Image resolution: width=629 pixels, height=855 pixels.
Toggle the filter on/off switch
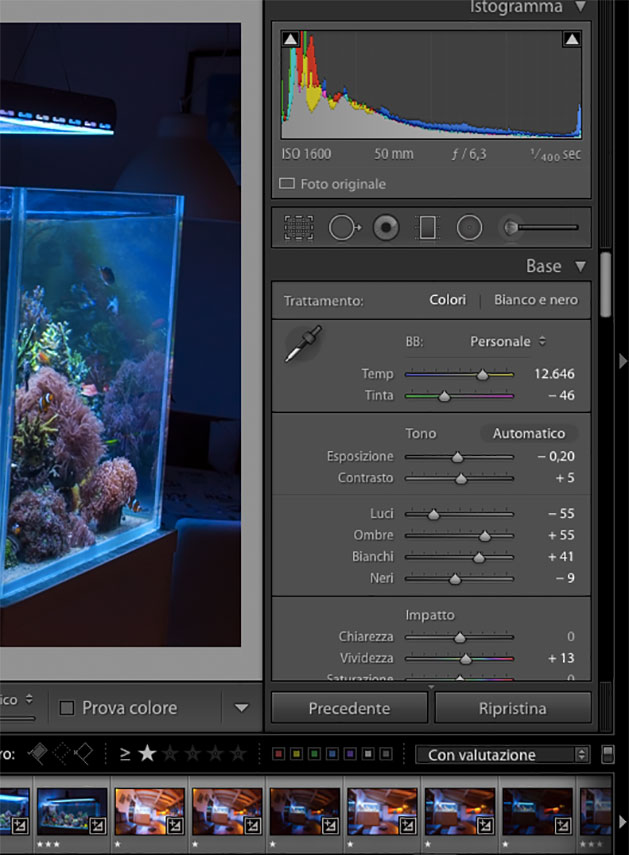607,755
